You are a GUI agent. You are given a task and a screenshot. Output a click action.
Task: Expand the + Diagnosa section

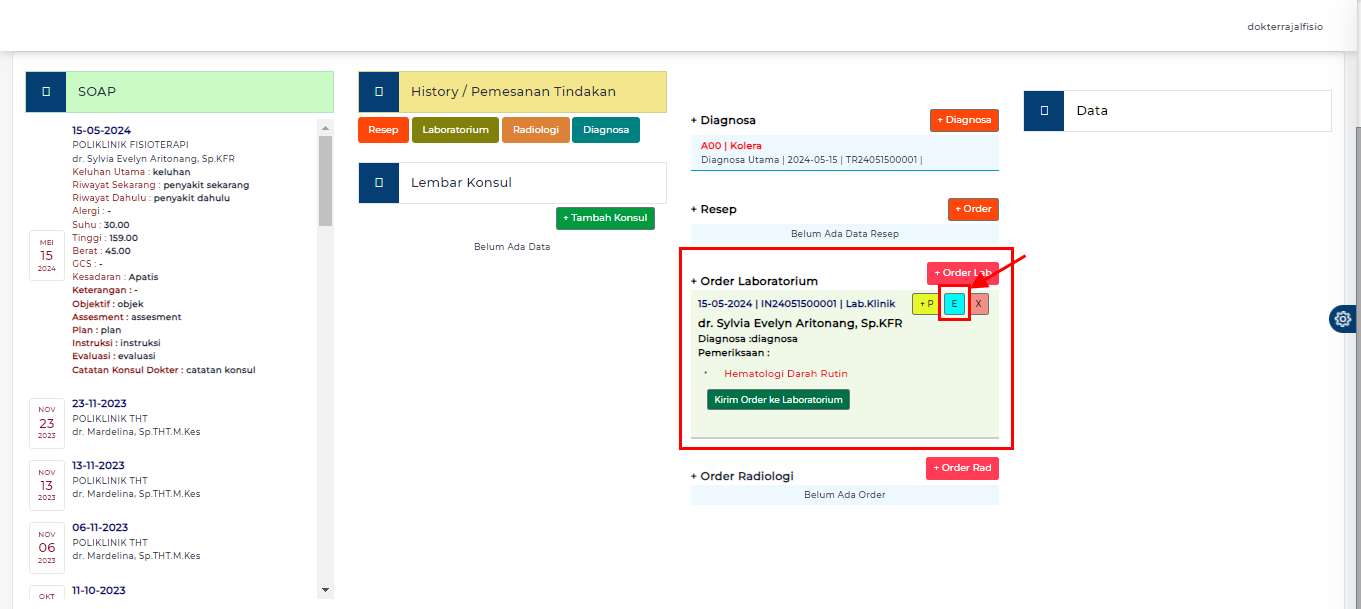(x=724, y=120)
